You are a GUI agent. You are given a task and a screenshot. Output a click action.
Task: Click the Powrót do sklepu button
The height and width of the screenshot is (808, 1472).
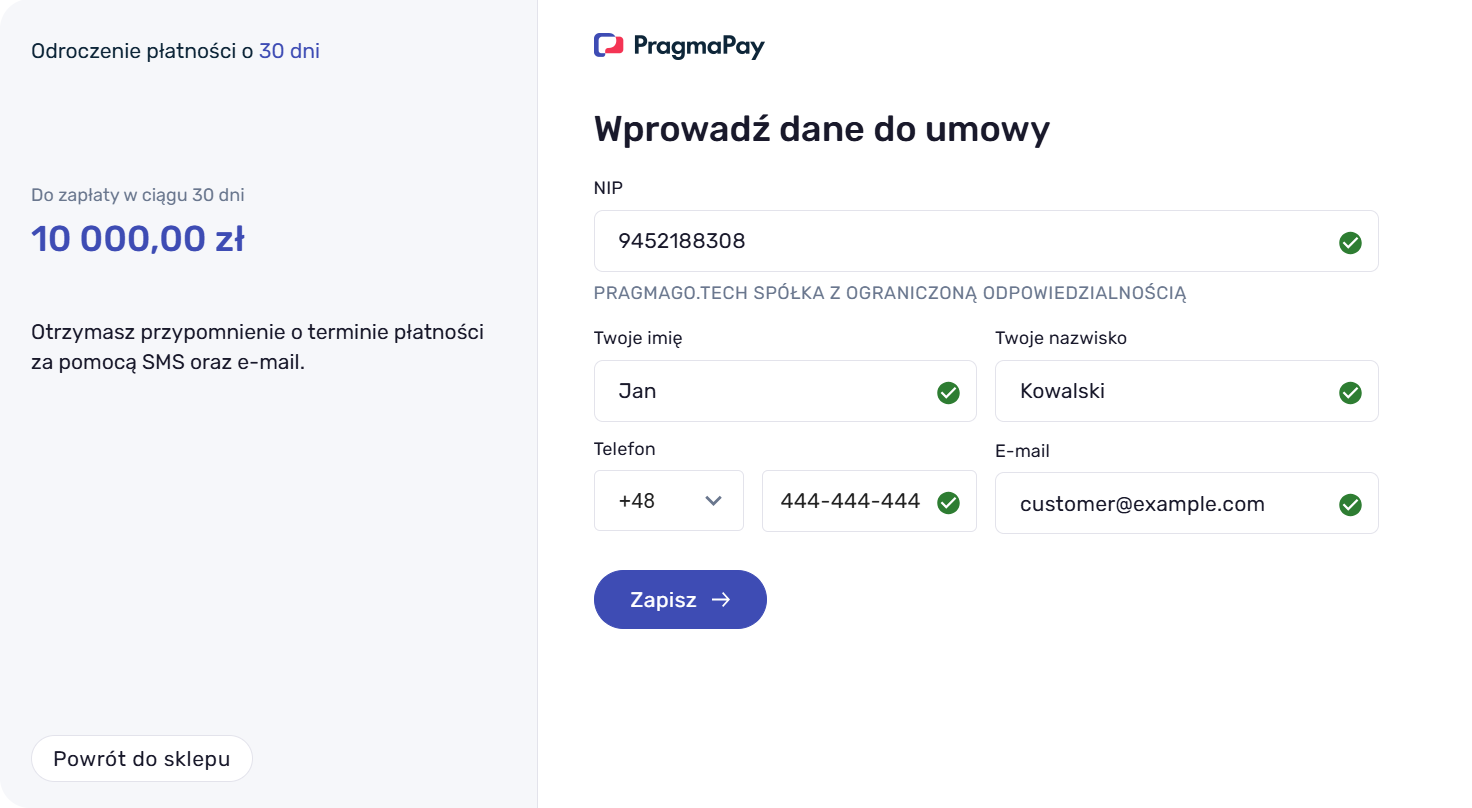tap(142, 759)
